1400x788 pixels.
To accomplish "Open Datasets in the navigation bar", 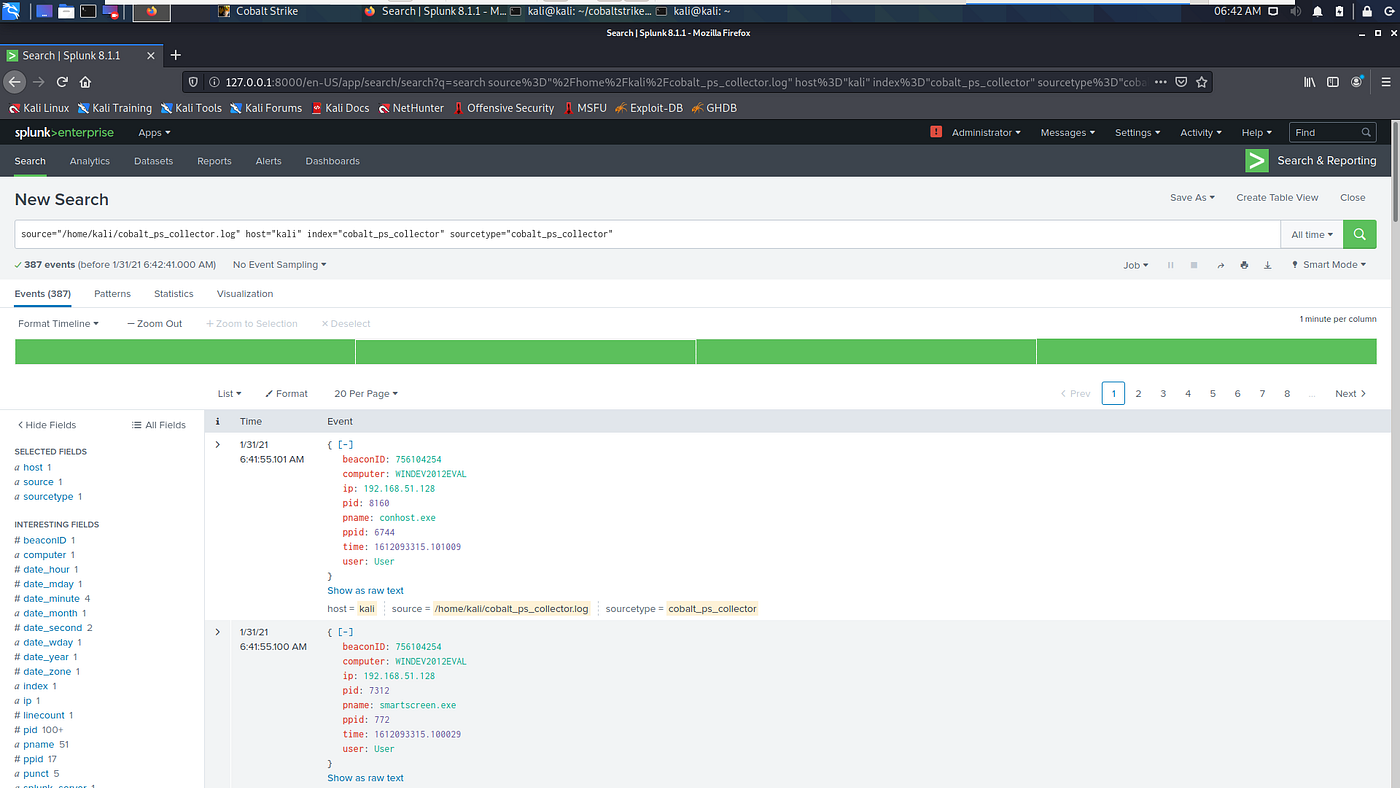I will 153,161.
